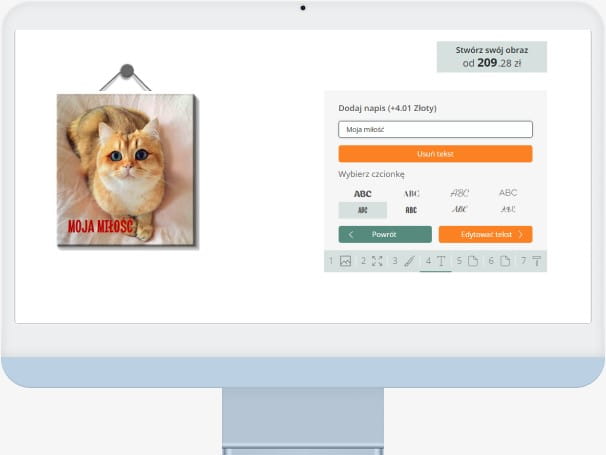Select step 3 brush icon

click(409, 261)
